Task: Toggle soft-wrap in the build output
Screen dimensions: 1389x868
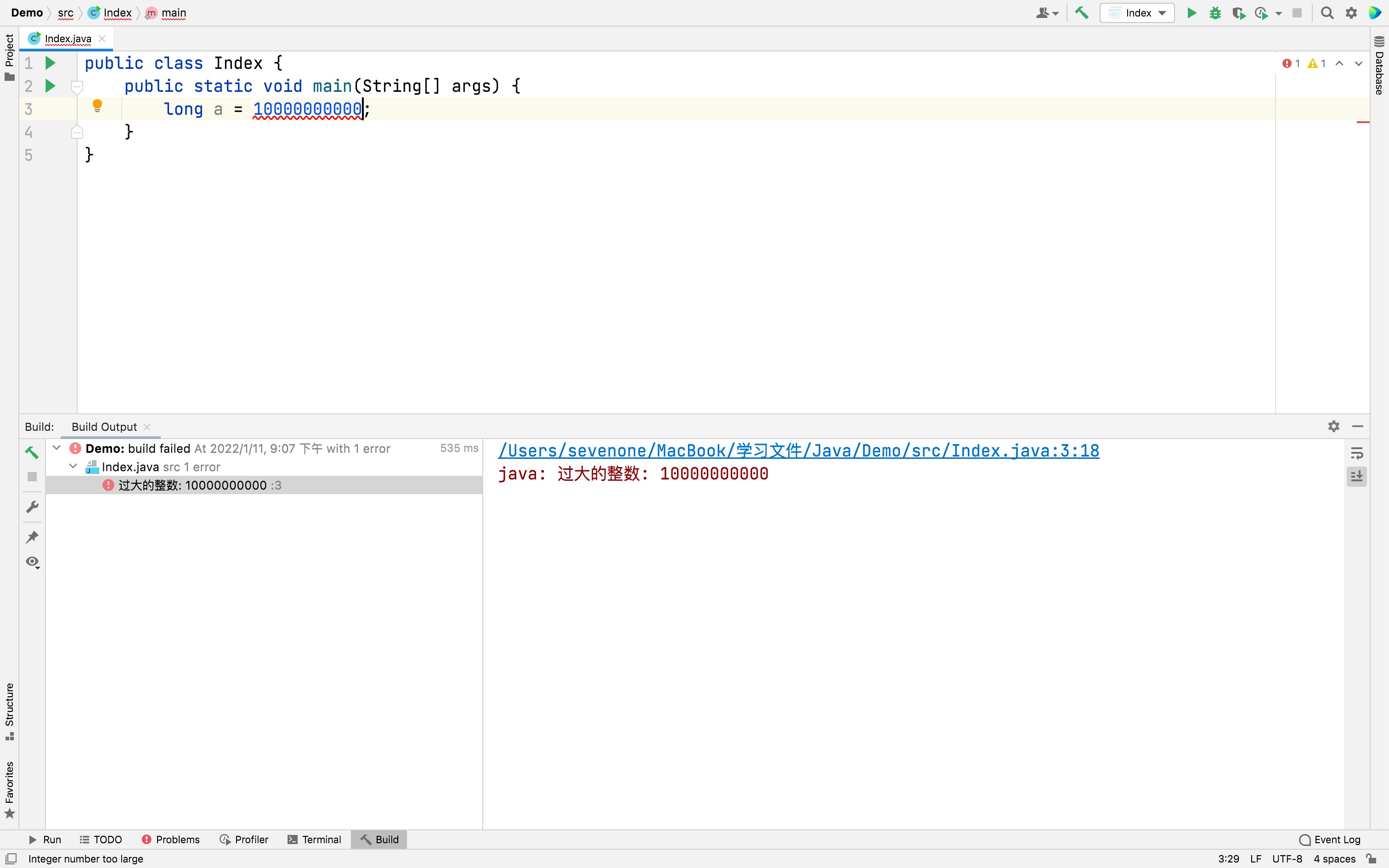Action: coord(1356,454)
